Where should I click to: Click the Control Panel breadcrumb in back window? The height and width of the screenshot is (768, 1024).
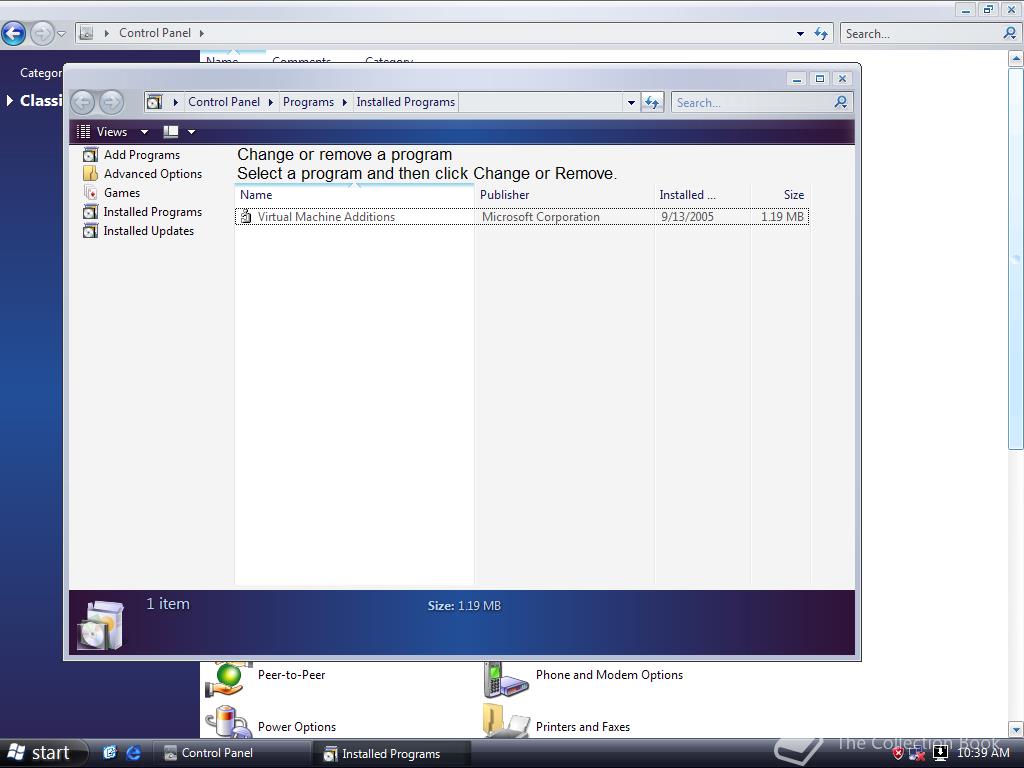[155, 33]
